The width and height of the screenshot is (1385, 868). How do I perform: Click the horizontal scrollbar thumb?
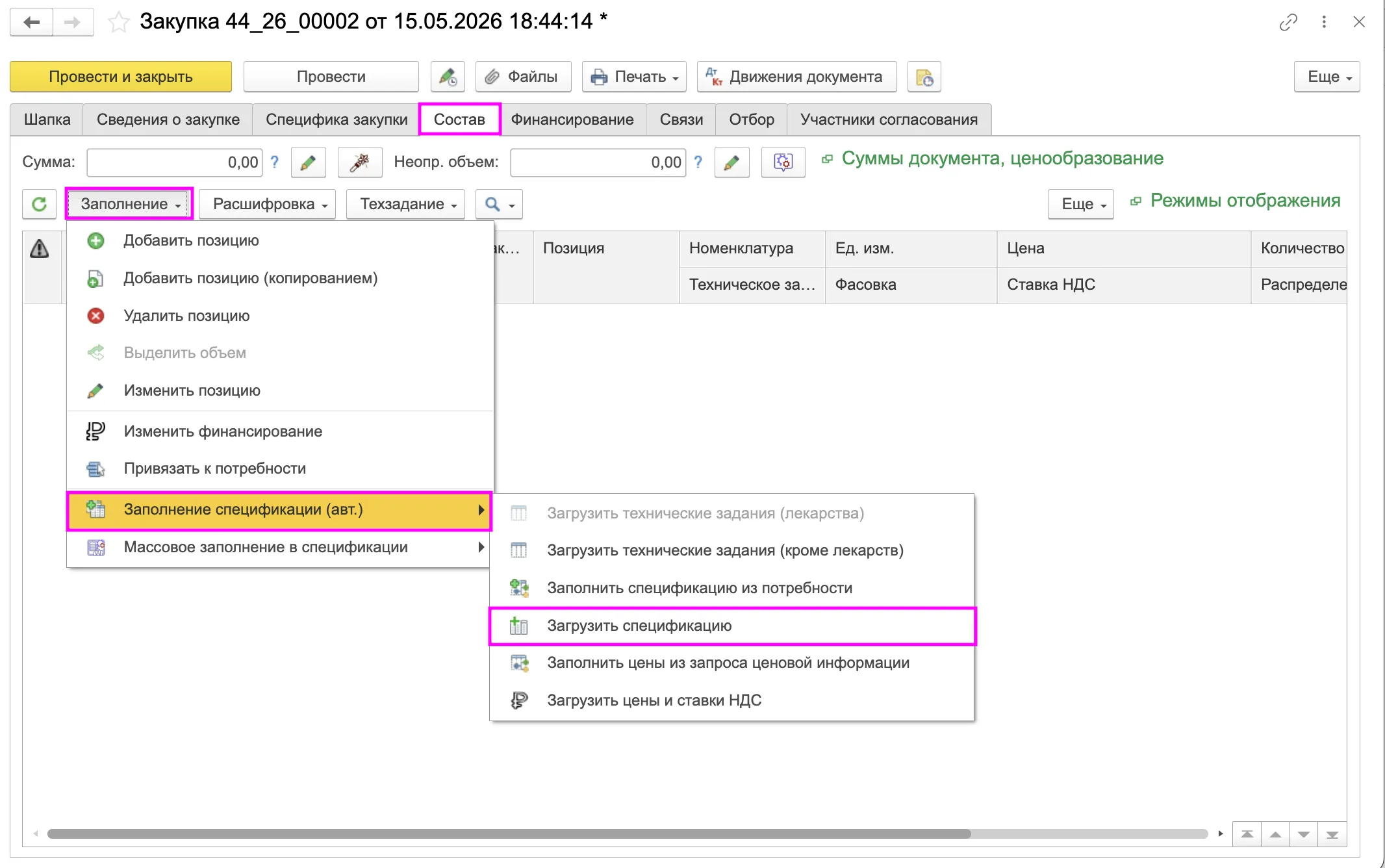(509, 834)
